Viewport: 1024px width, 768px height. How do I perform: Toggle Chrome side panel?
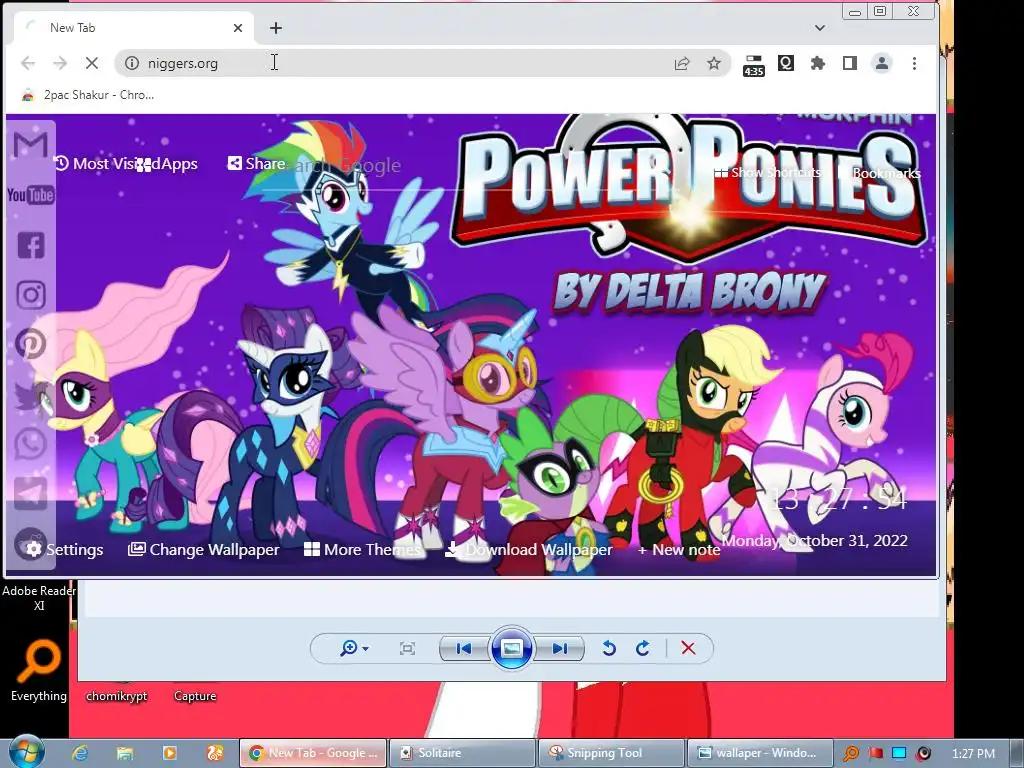pyautogui.click(x=850, y=63)
